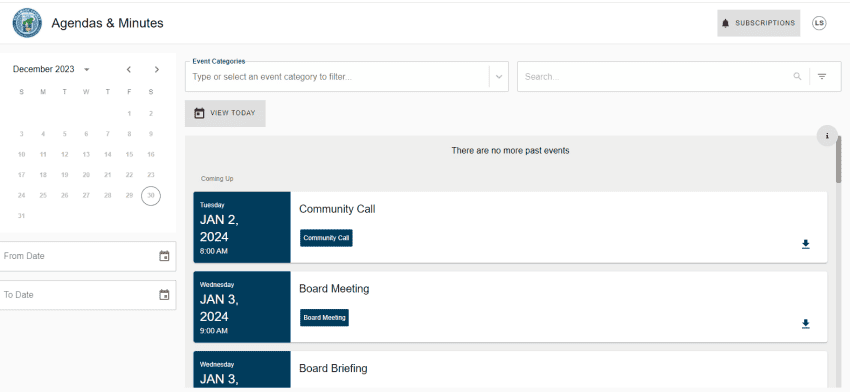Select December 30 on the calendar
850x392 pixels.
click(x=151, y=195)
